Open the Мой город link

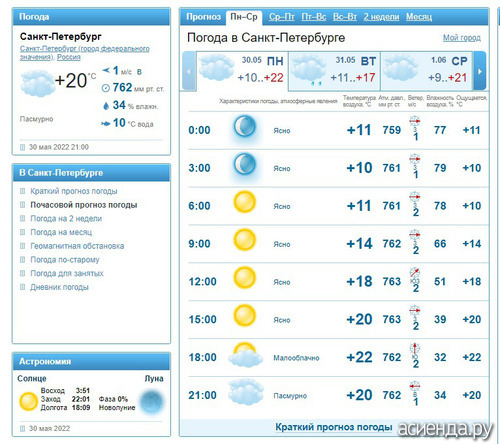point(462,38)
